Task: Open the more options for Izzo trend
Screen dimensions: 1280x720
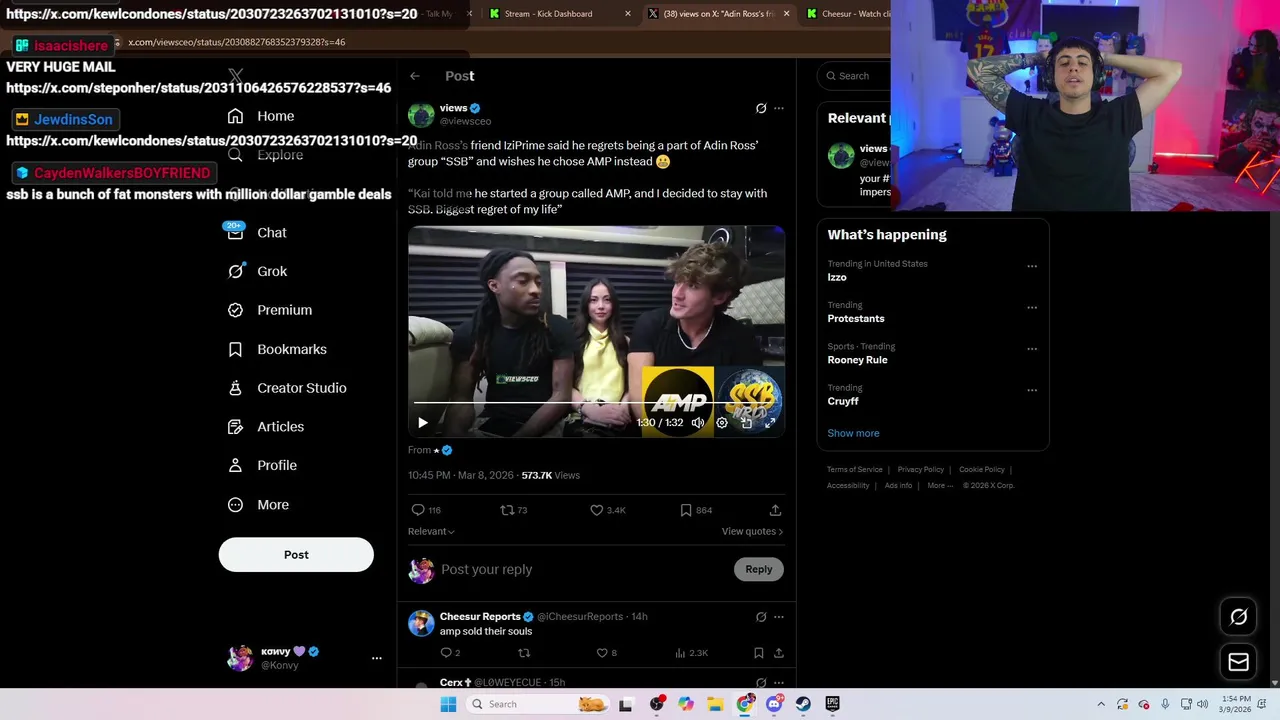Action: click(1032, 266)
